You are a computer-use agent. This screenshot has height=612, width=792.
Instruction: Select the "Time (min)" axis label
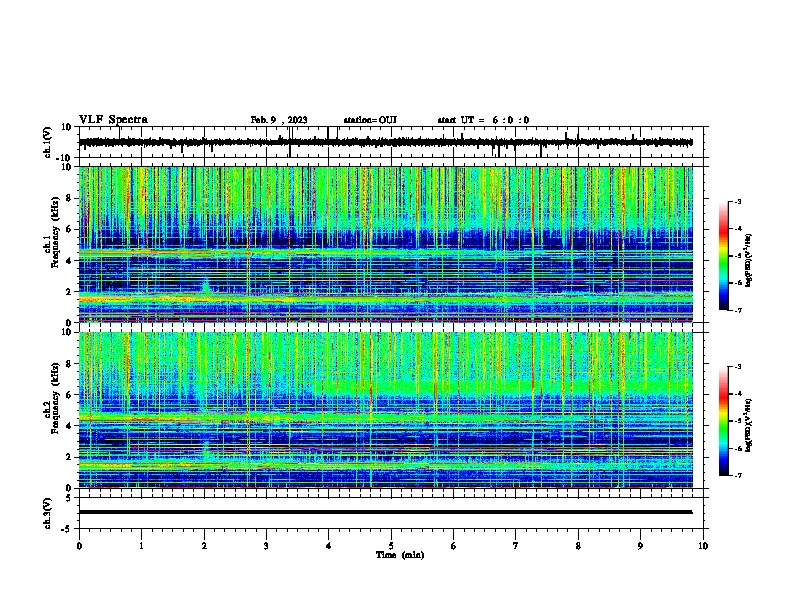click(400, 555)
